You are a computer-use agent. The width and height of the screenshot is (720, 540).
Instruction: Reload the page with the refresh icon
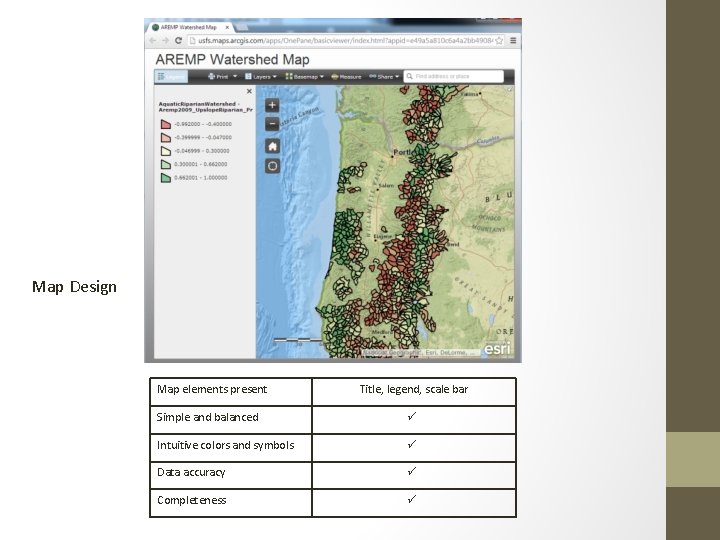point(179,40)
